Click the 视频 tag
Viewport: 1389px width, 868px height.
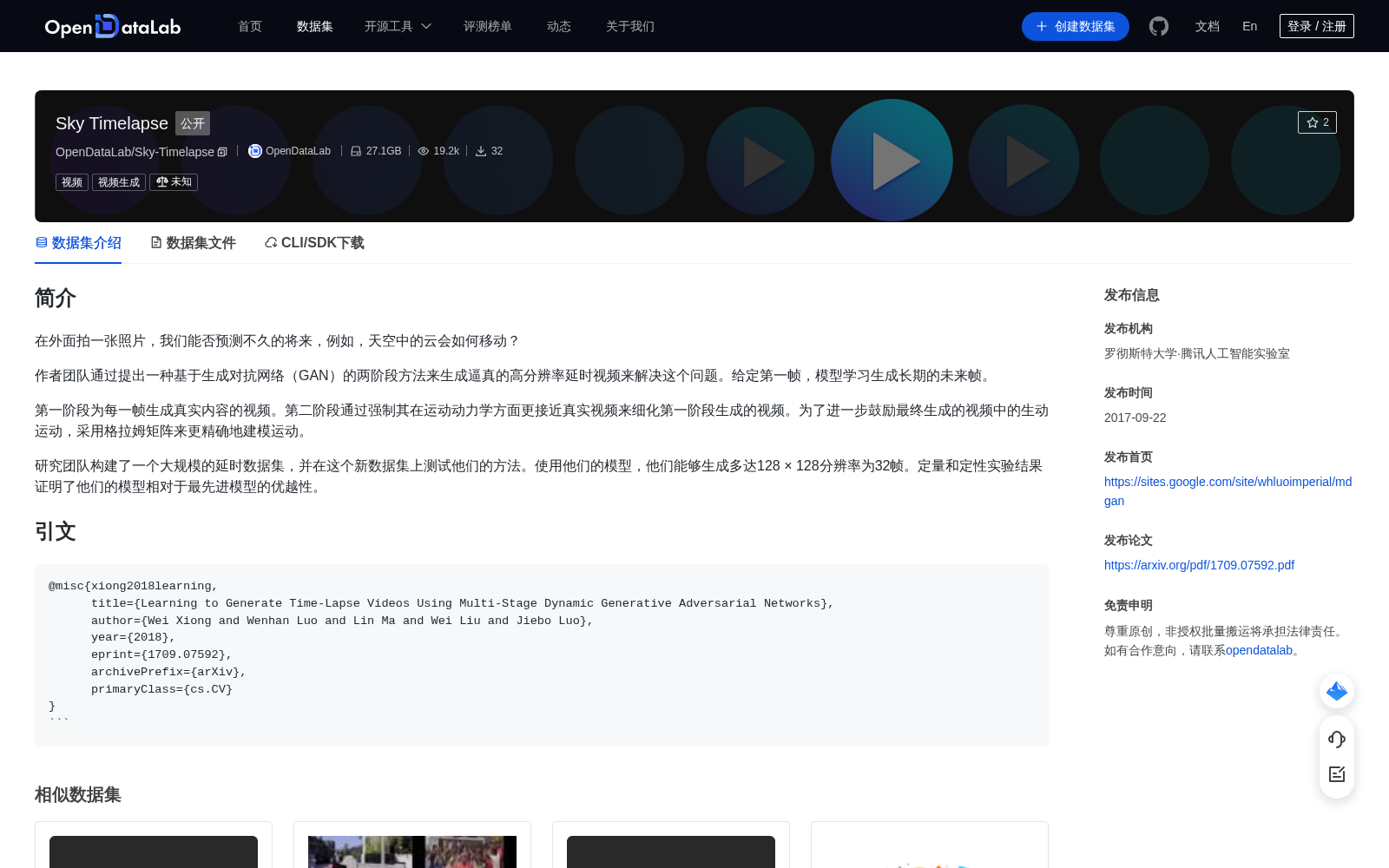point(72,182)
